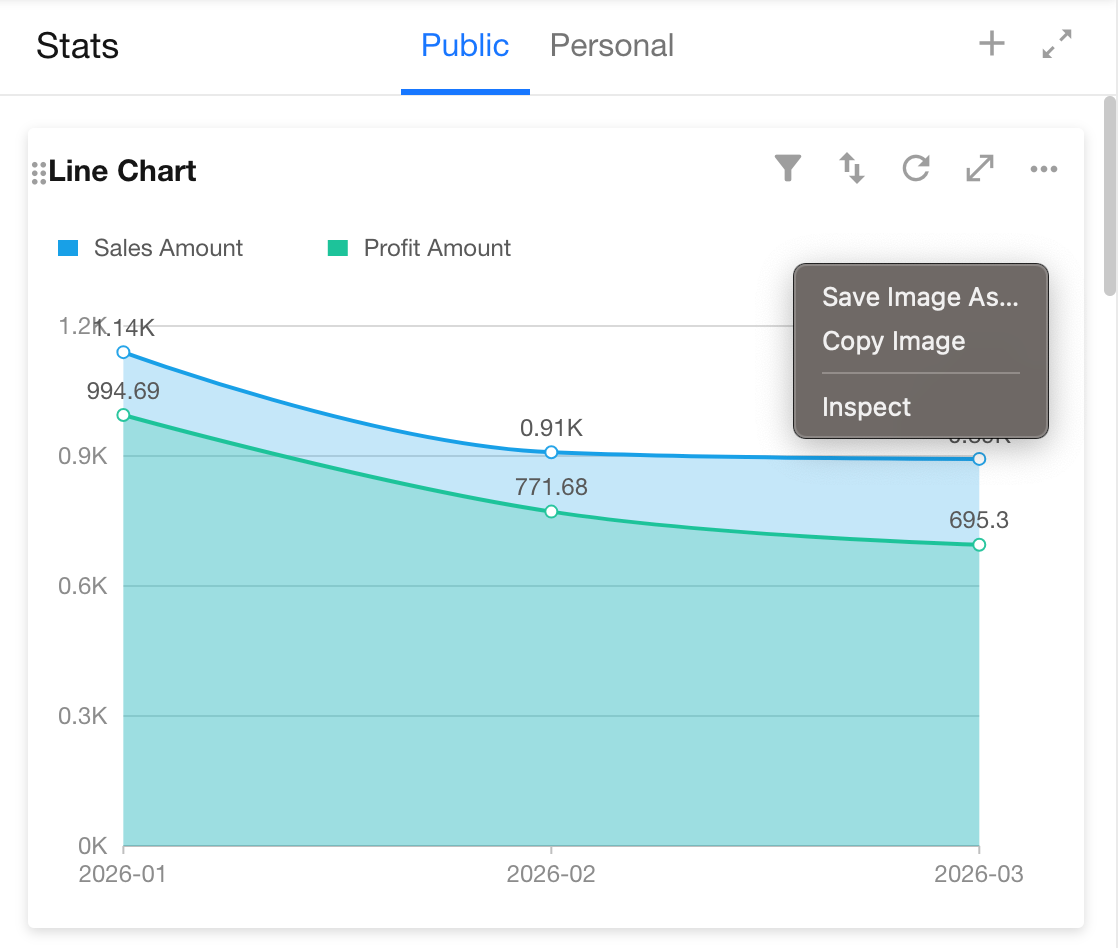Click Inspect in the context menu

[x=866, y=407]
